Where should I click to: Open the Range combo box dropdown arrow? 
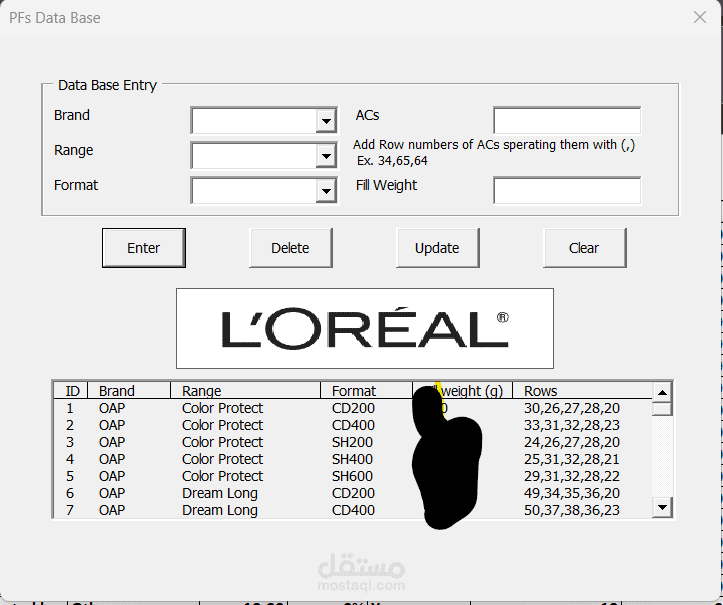click(326, 156)
